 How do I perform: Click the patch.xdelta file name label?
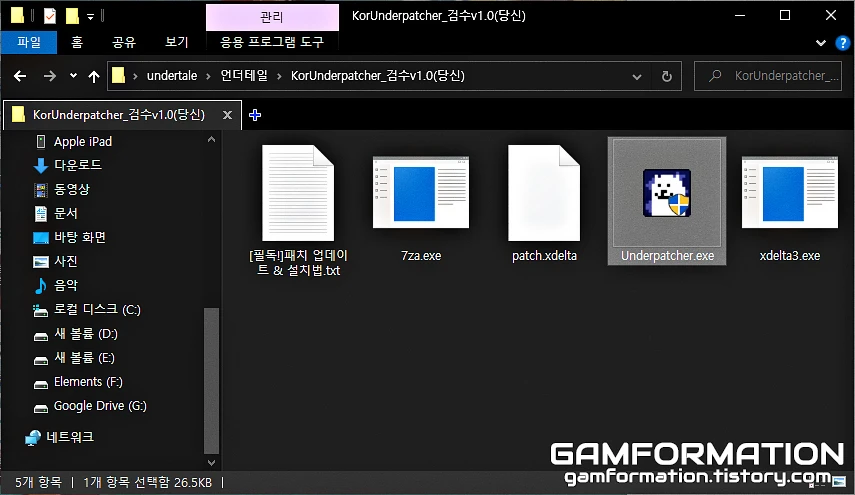544,256
